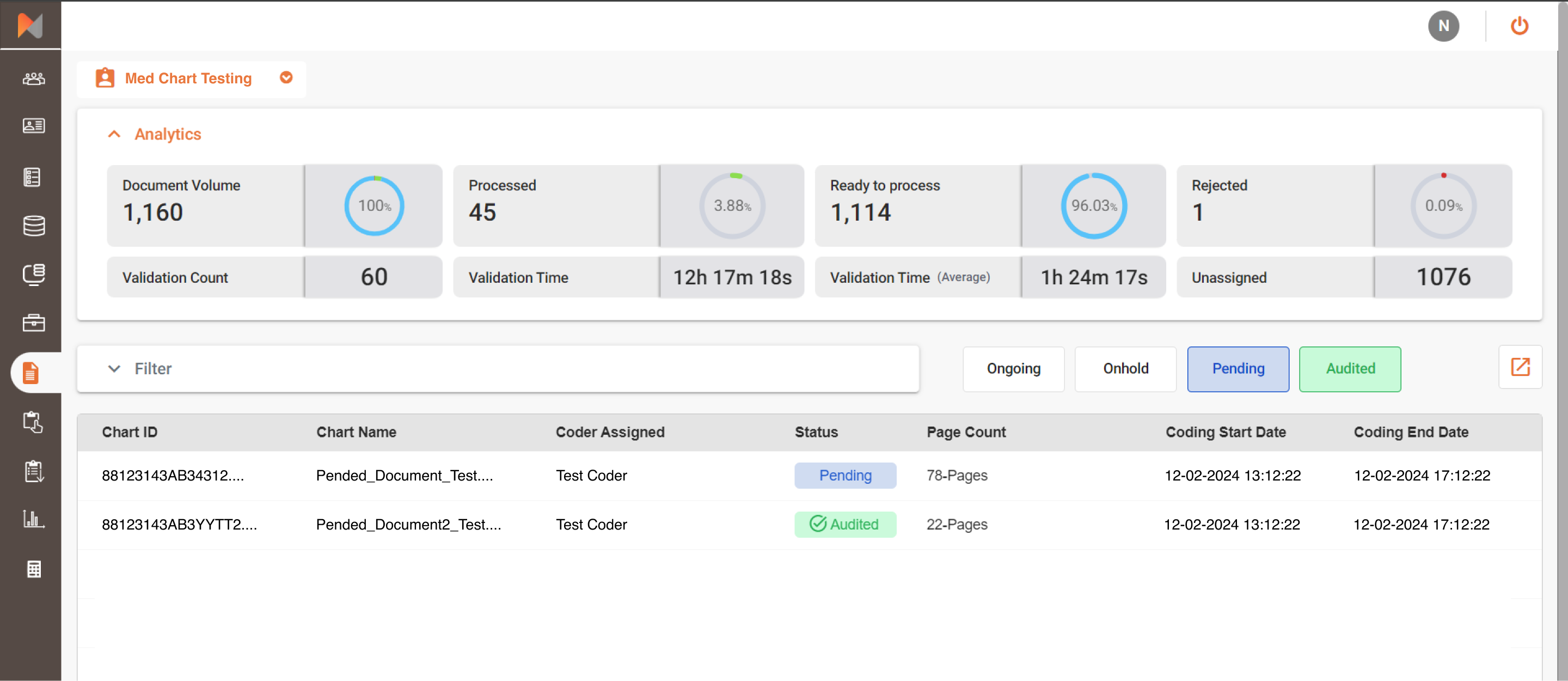
Task: Open the users group sidebar icon
Action: (x=33, y=78)
